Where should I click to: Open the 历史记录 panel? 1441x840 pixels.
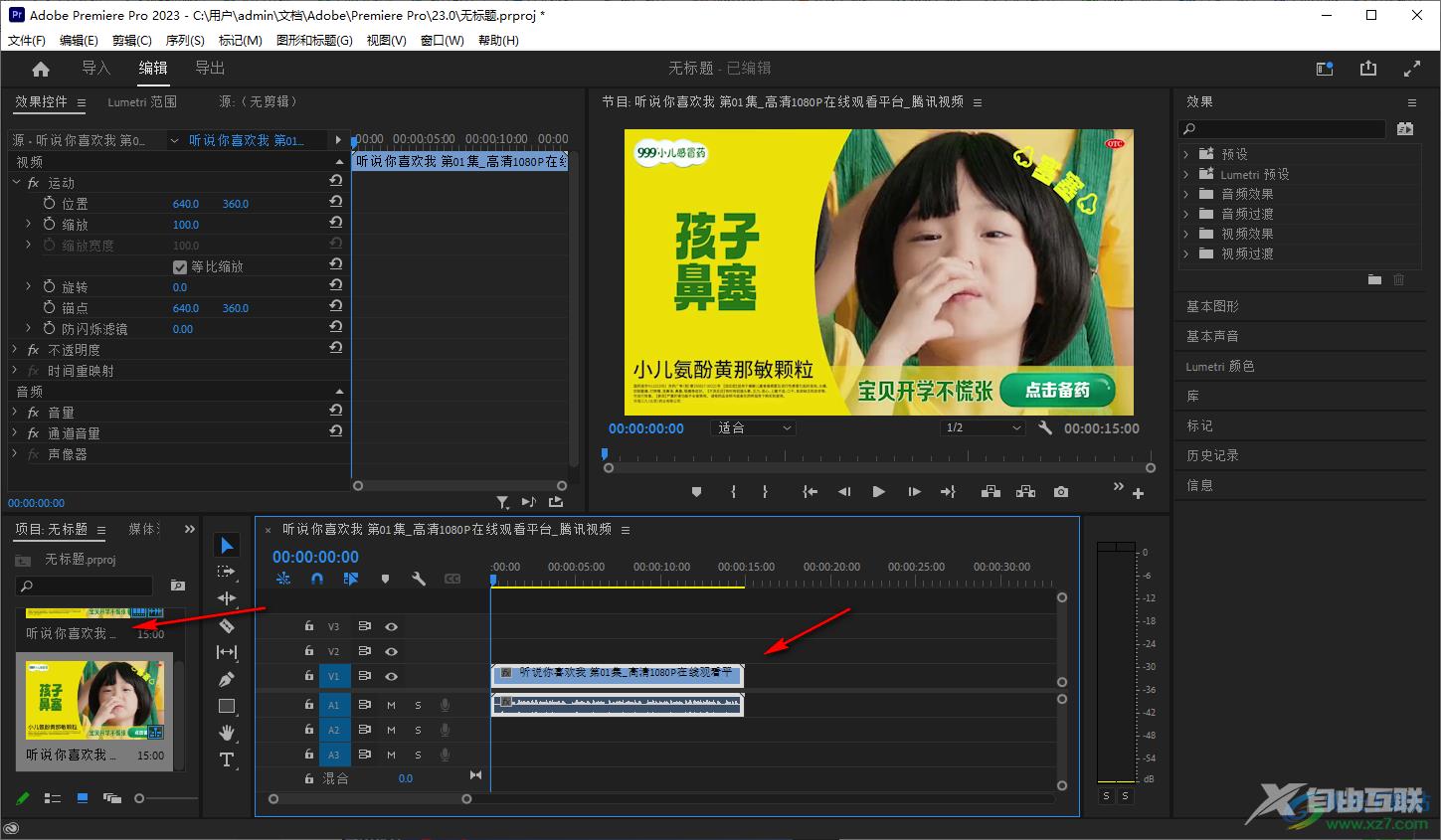1212,455
